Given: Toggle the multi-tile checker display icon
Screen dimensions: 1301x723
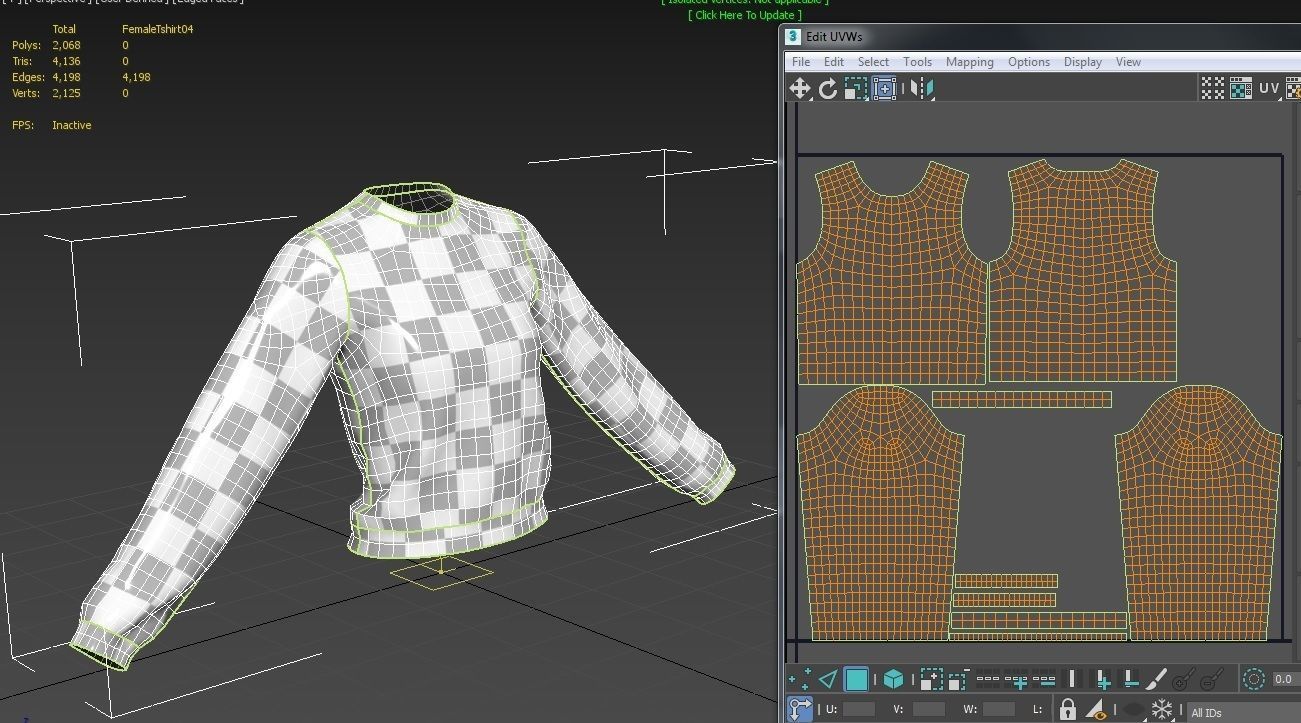Looking at the screenshot, I should 1212,88.
